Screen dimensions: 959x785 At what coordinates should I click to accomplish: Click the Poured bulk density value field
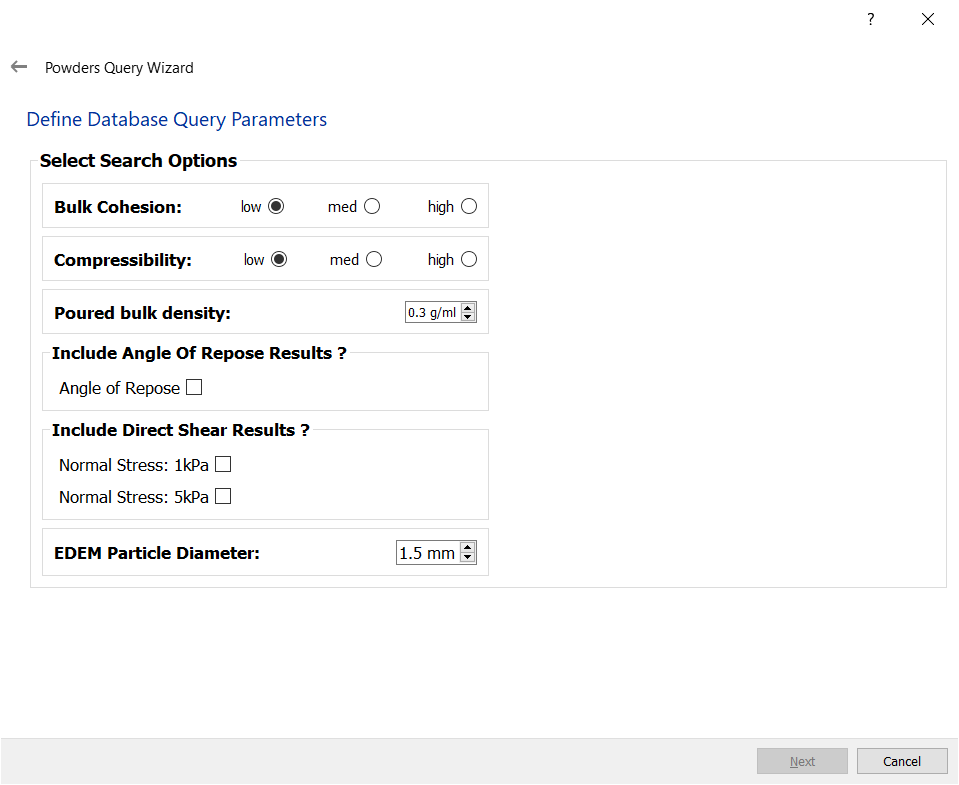[432, 313]
